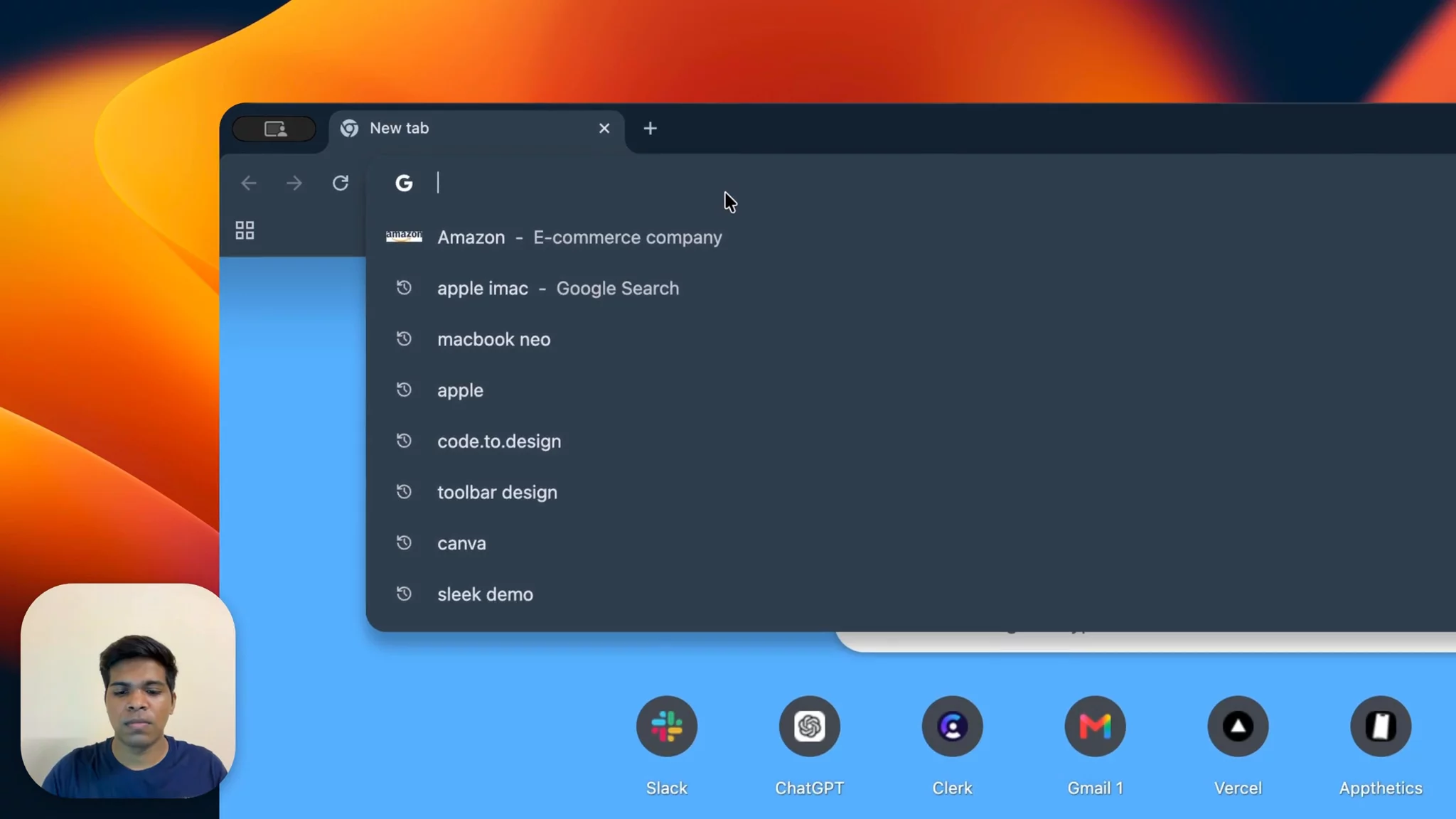Open the Clerk shortcut
The image size is (1456, 819).
[x=953, y=727]
